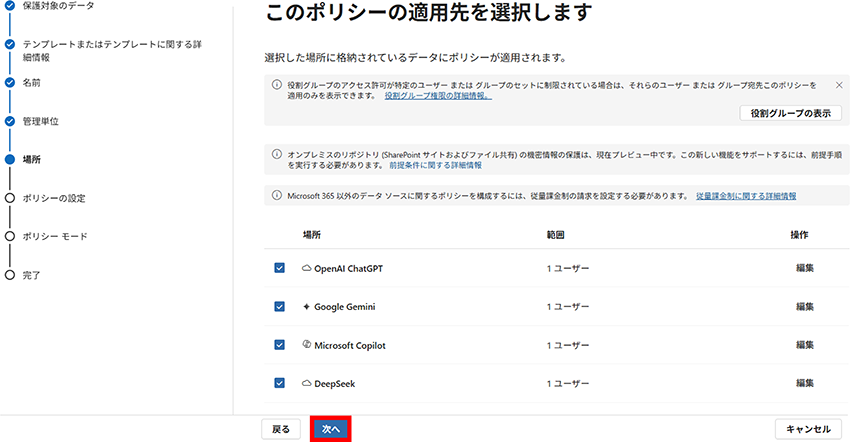Click info icon in on-premises repository notice
The image size is (850, 442).
pos(277,155)
